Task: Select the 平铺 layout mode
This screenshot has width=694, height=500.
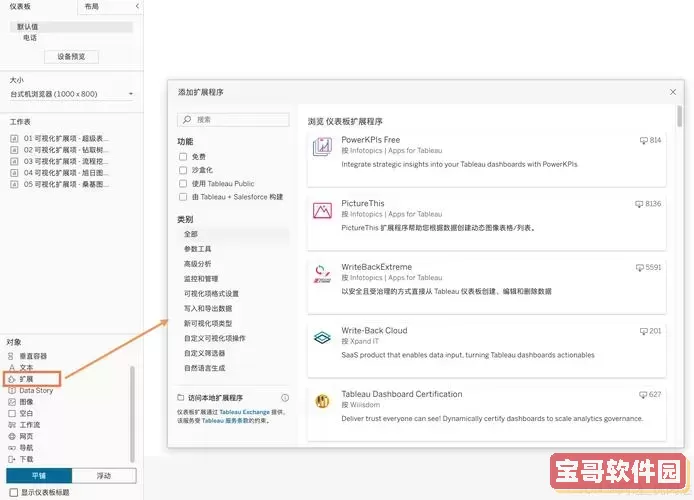Action: click(39, 476)
